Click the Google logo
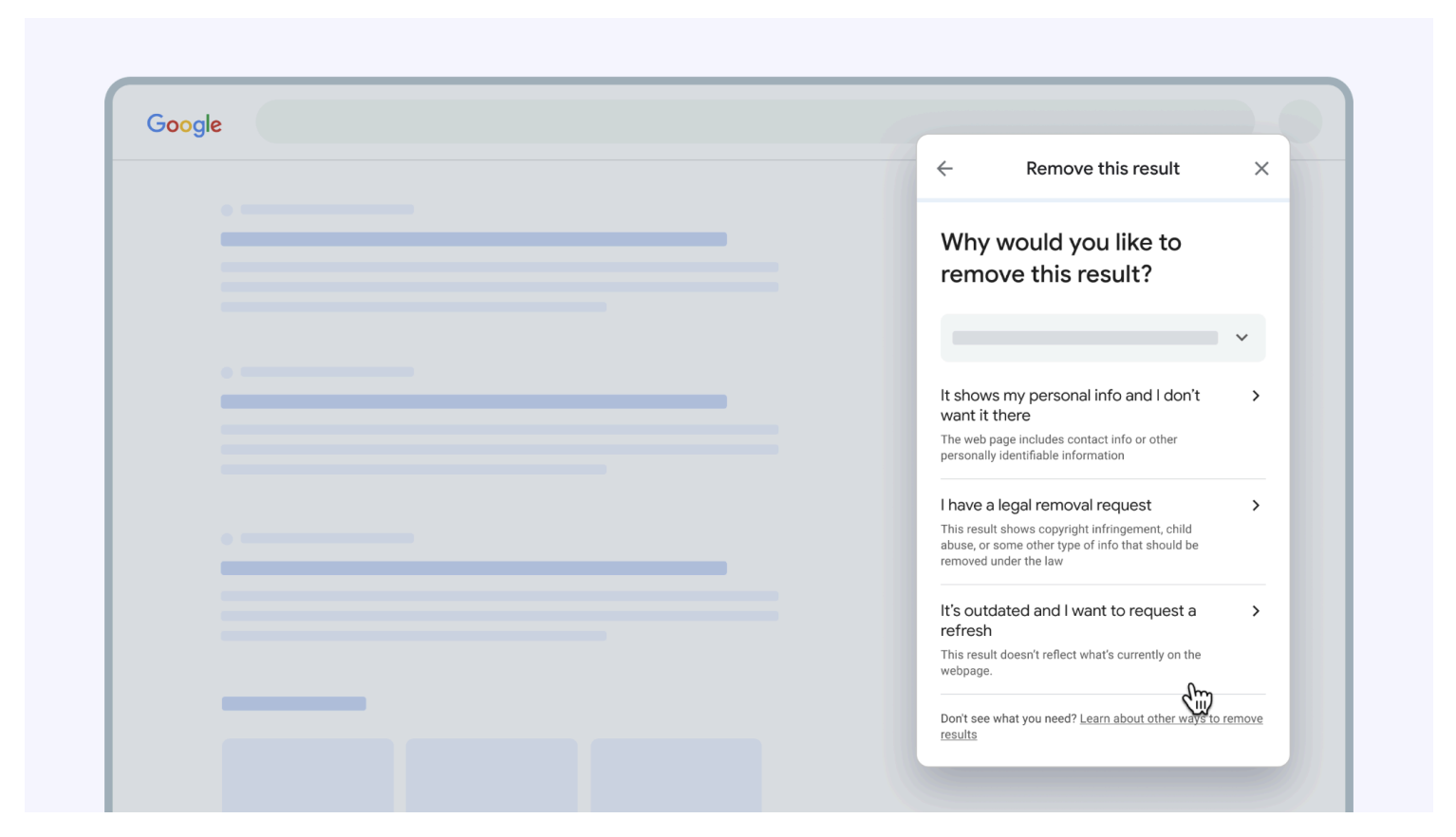Screen dimensions: 1456x837 pyautogui.click(x=184, y=124)
